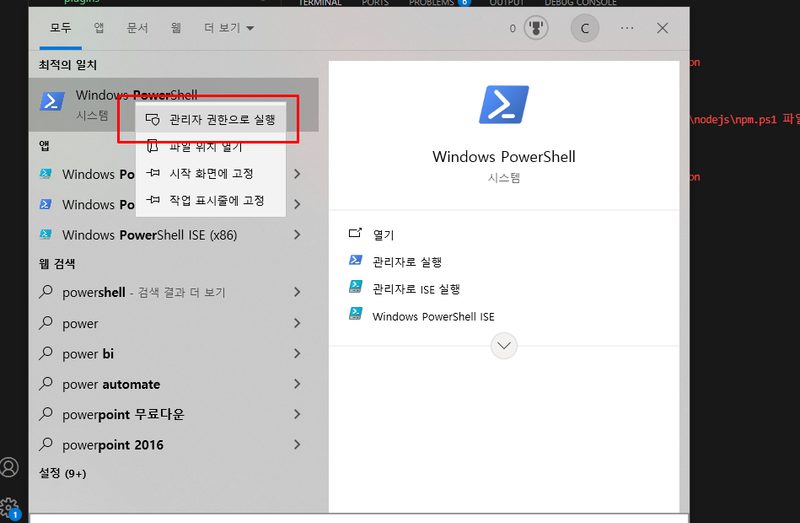
Task: Click the ISE icon beside Windows PowerShell ISE
Action: pos(356,314)
